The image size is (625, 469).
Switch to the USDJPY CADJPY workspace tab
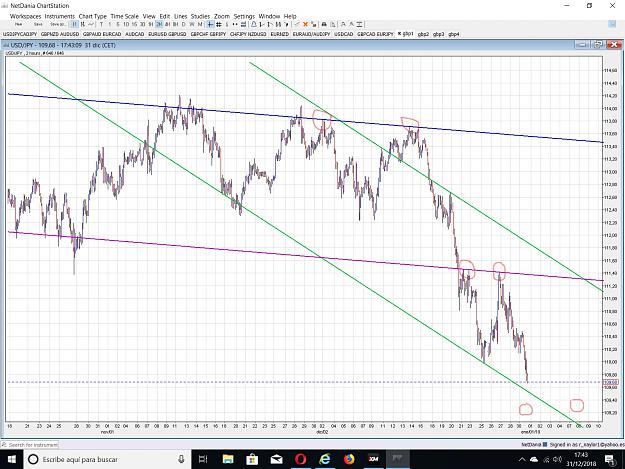click(x=20, y=34)
